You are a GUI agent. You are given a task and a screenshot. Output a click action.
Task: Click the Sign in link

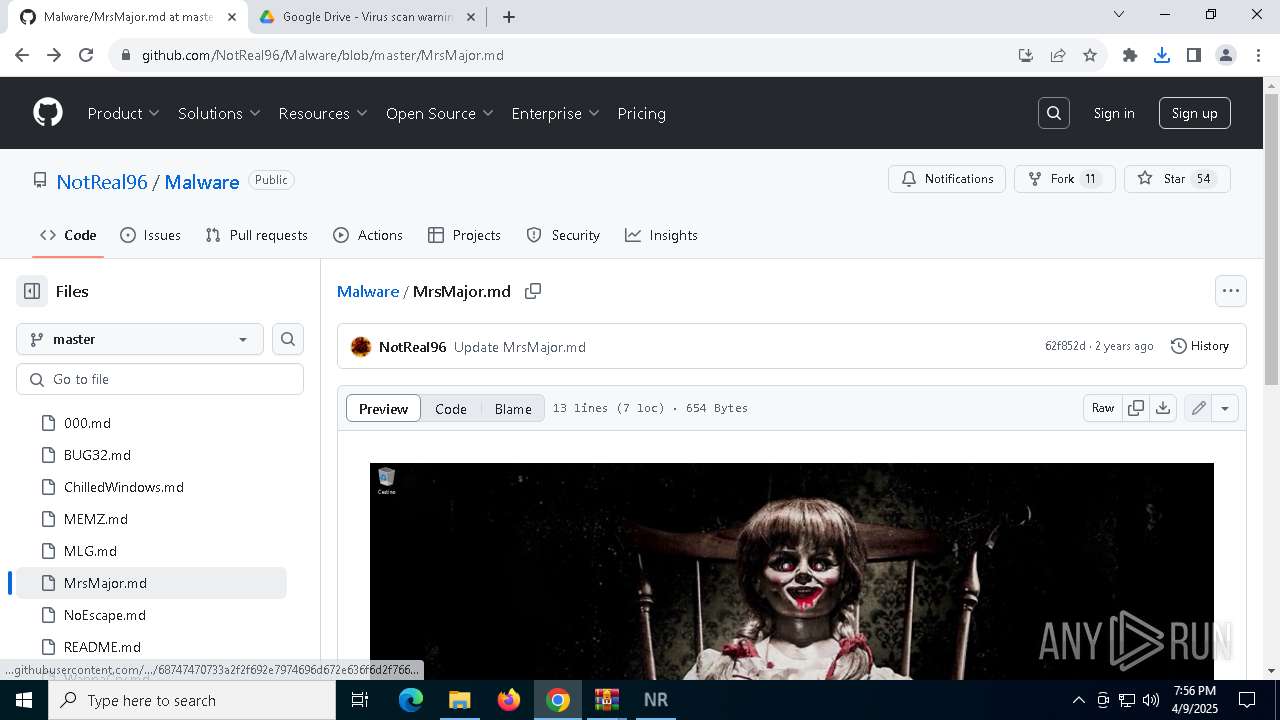coord(1114,113)
